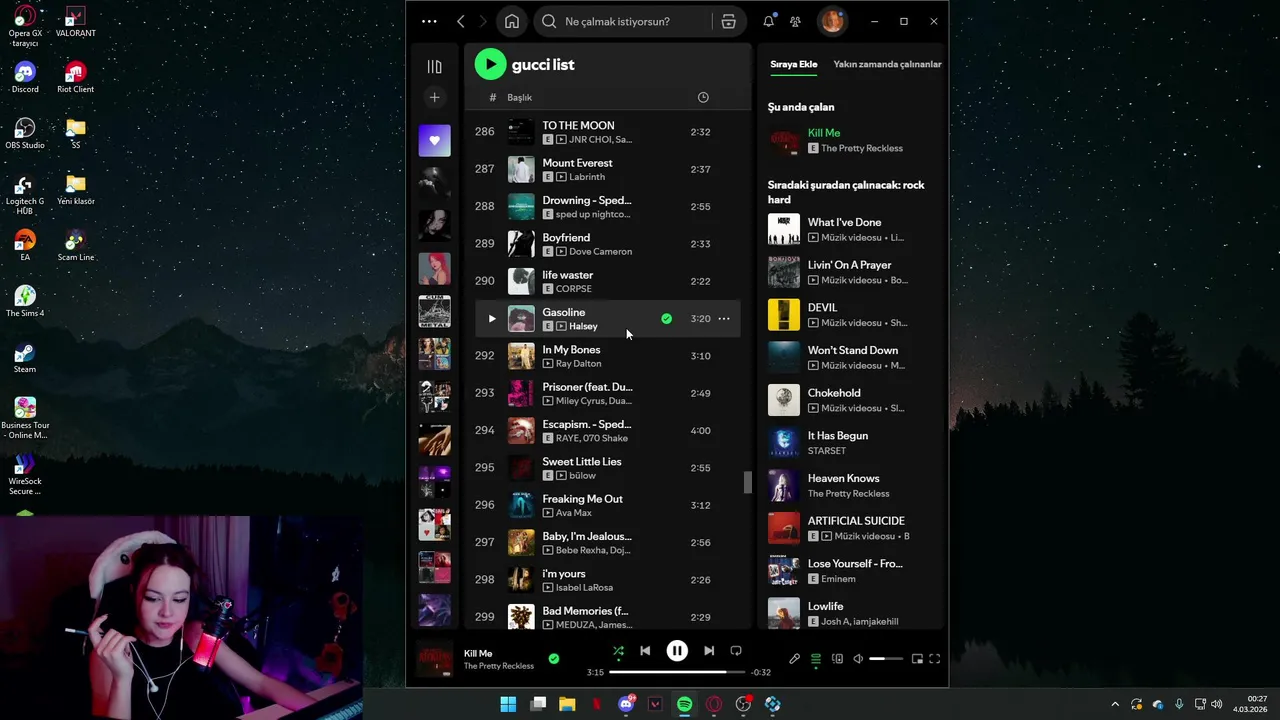Image resolution: width=1280 pixels, height=720 pixels.
Task: Open now-playing album cover in bottom bar
Action: [434, 659]
